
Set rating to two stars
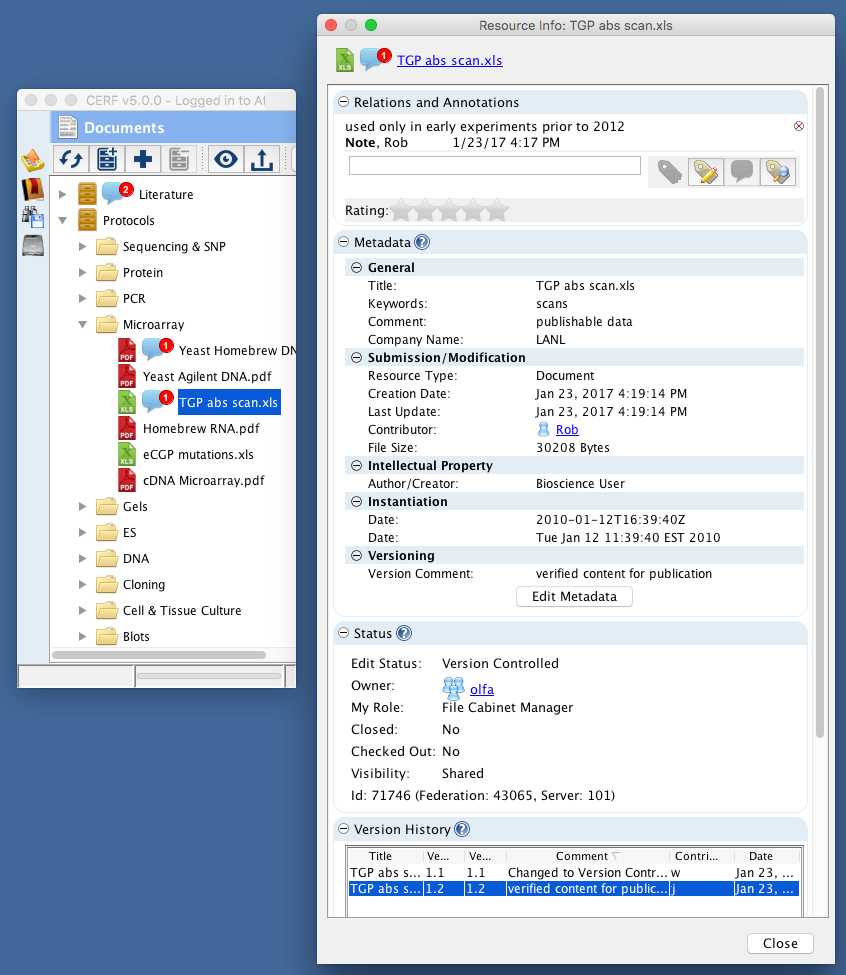tap(425, 210)
